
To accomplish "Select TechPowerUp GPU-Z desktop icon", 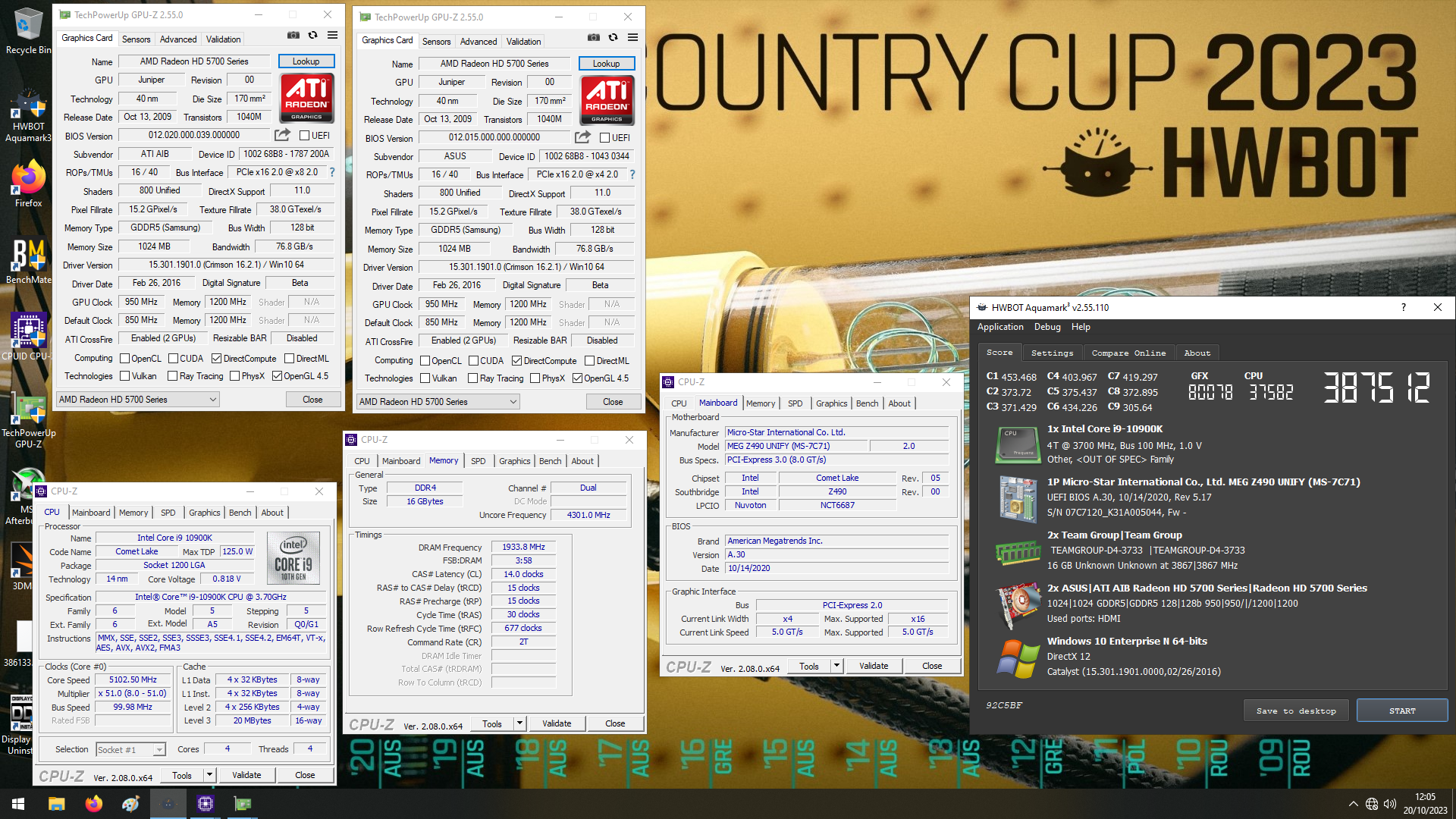I will click(28, 421).
